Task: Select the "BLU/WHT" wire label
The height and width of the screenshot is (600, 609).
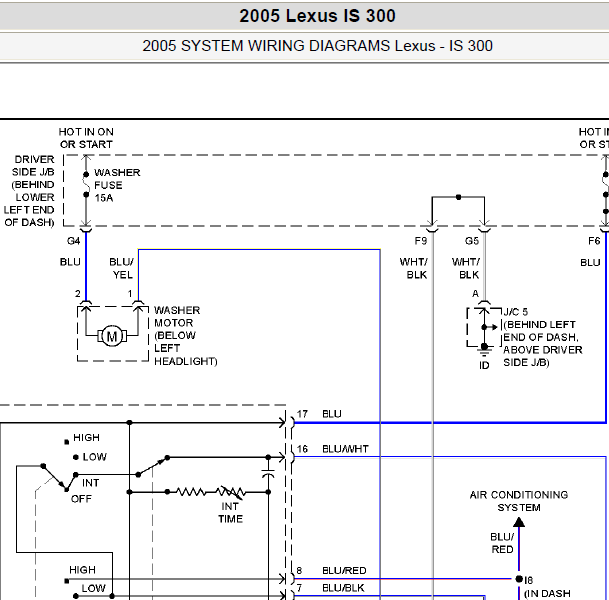Action: click(345, 449)
